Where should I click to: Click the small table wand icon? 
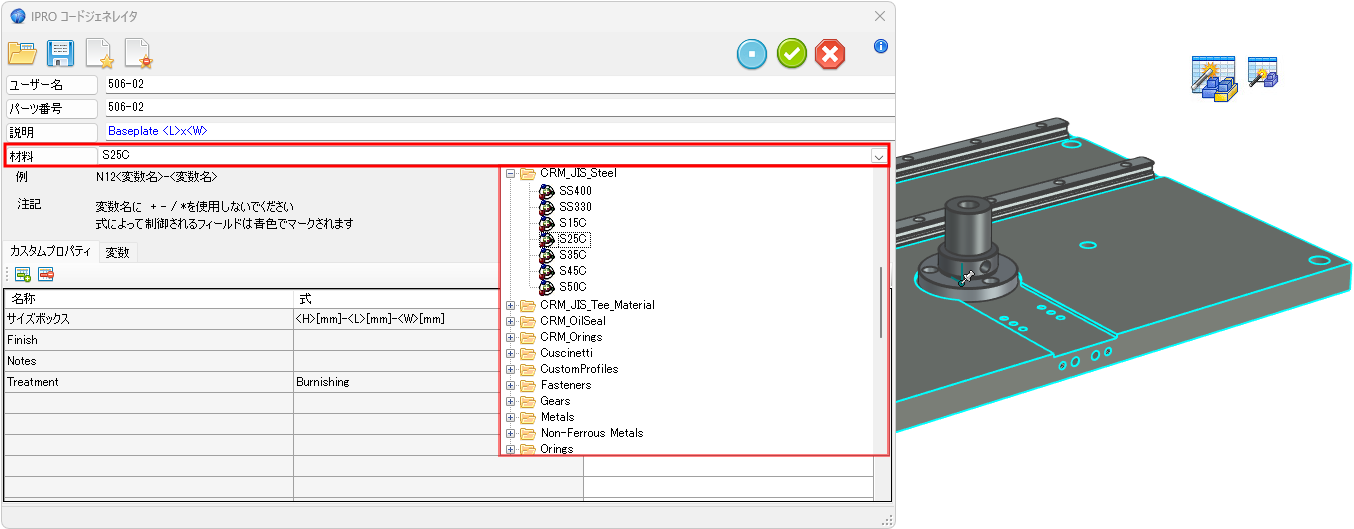(1264, 72)
